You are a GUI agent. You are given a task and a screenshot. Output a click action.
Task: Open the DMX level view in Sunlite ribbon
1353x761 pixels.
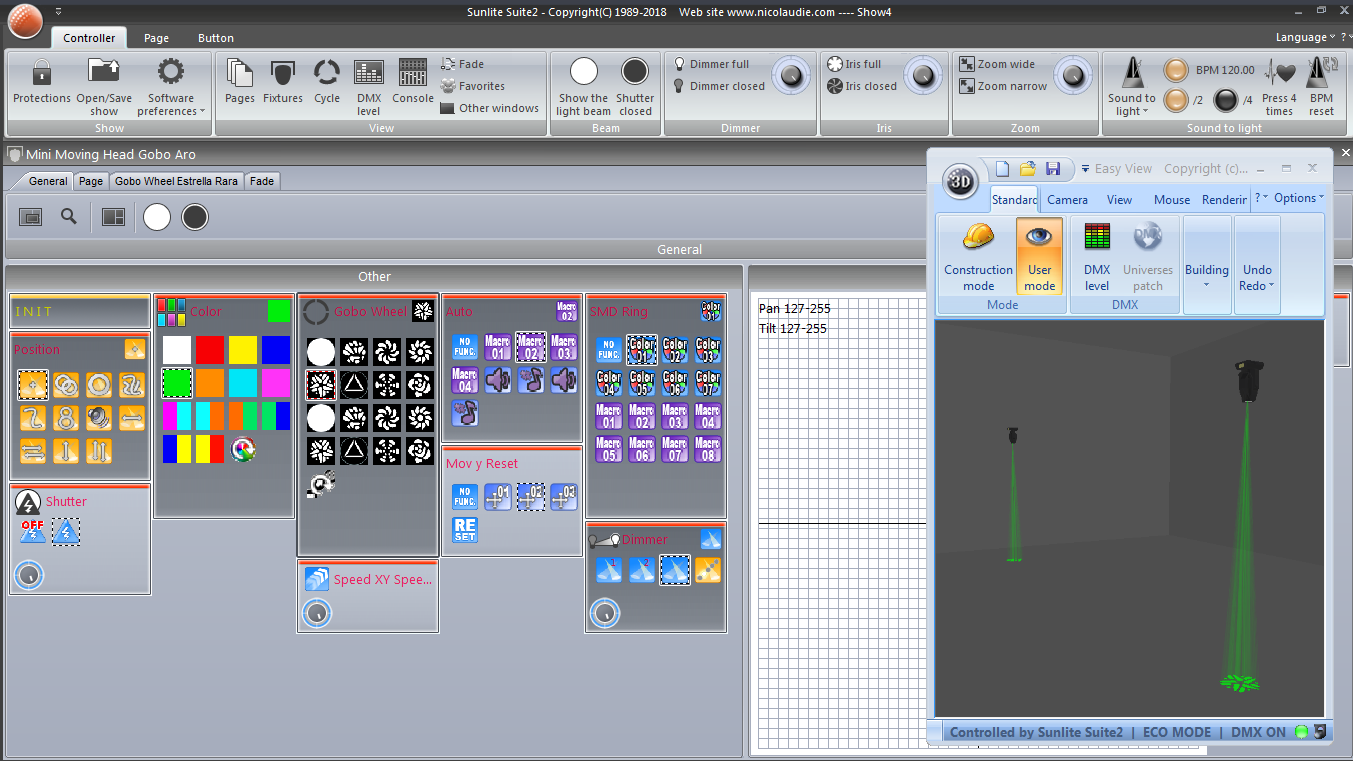tap(369, 86)
